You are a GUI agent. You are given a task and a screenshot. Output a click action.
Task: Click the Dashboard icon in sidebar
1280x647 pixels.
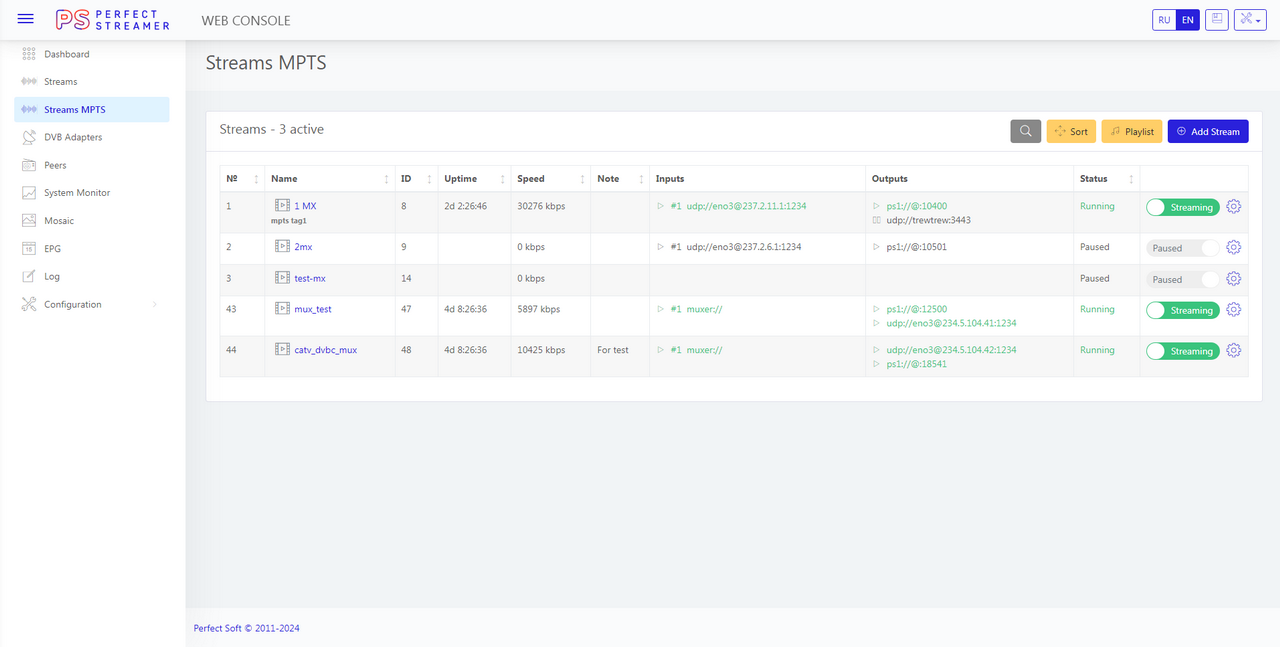29,54
